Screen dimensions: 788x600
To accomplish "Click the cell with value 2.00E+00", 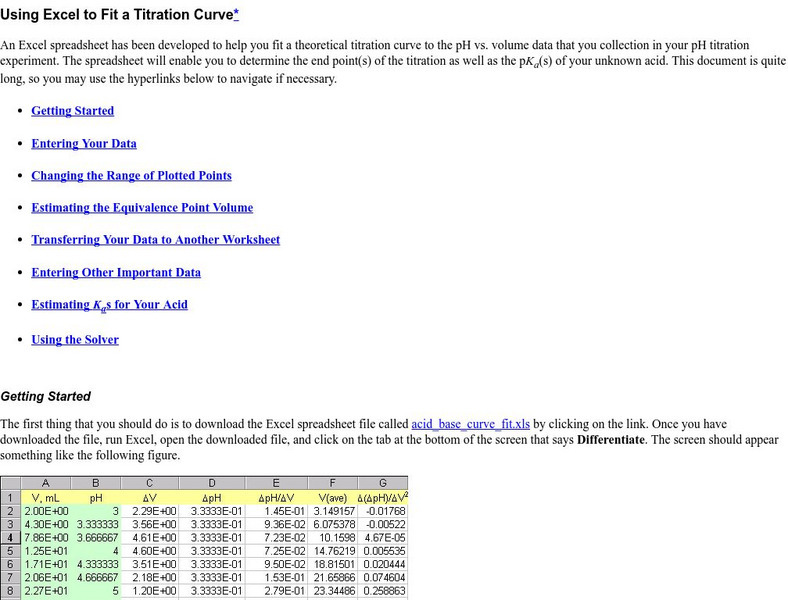I will 46,511.
